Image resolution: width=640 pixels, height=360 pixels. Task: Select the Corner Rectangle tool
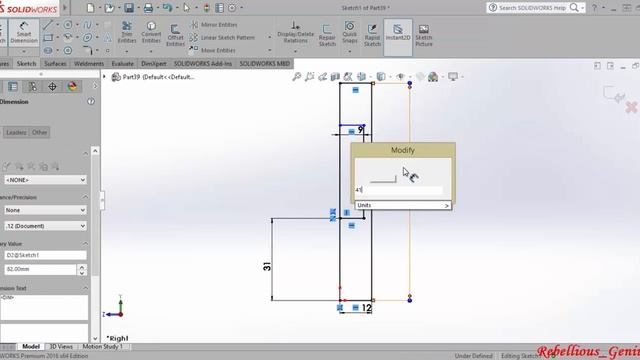(x=48, y=38)
